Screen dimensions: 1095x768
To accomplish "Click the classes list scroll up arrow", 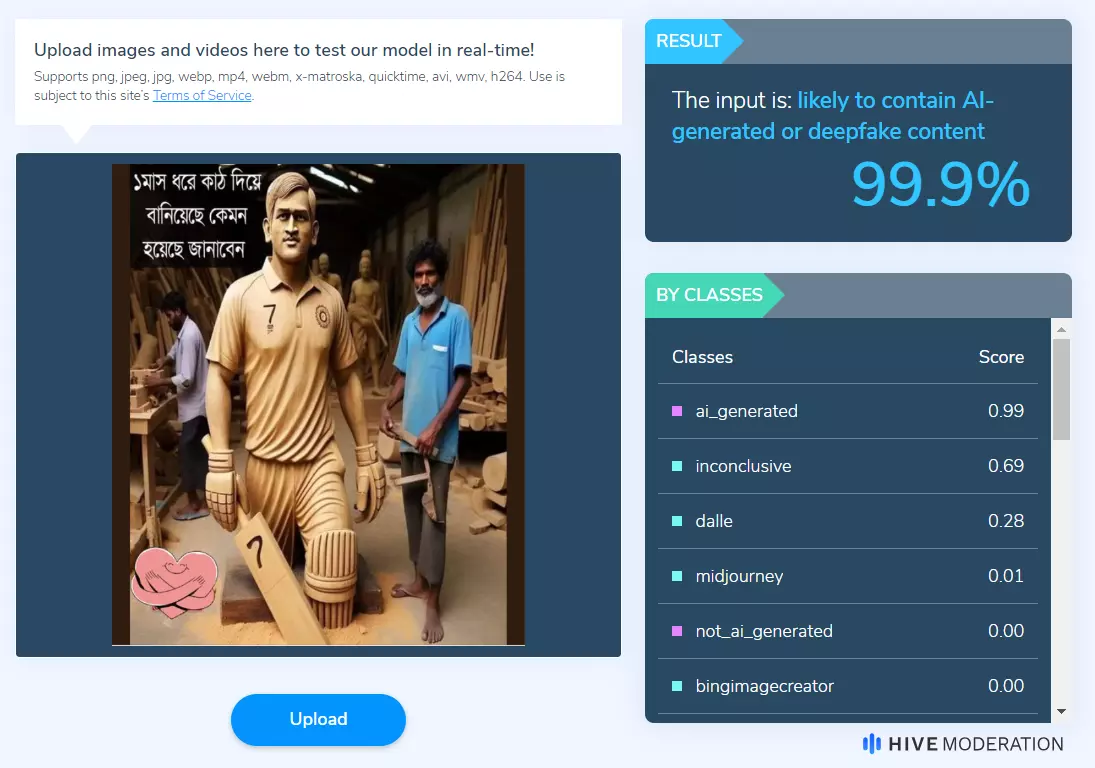I will click(x=1061, y=329).
